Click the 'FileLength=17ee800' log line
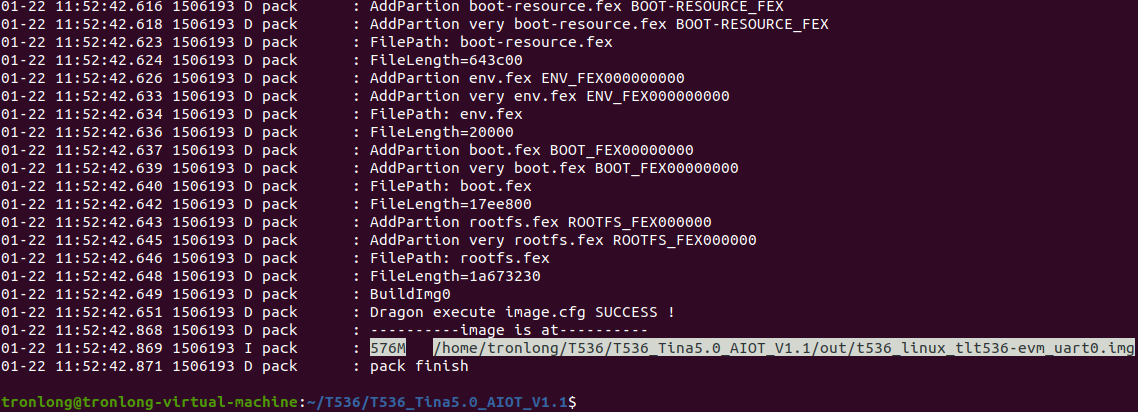1138x412 pixels. [x=451, y=205]
